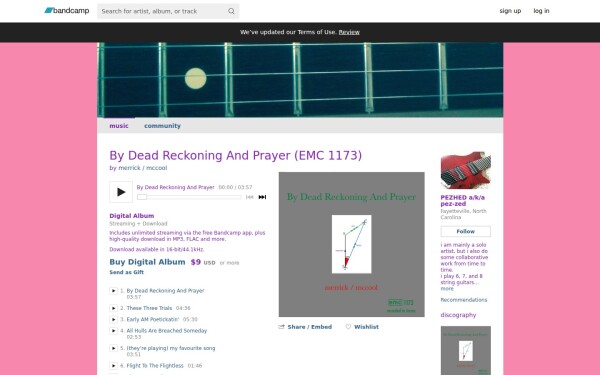Click the Wishlist heart icon

click(x=348, y=327)
